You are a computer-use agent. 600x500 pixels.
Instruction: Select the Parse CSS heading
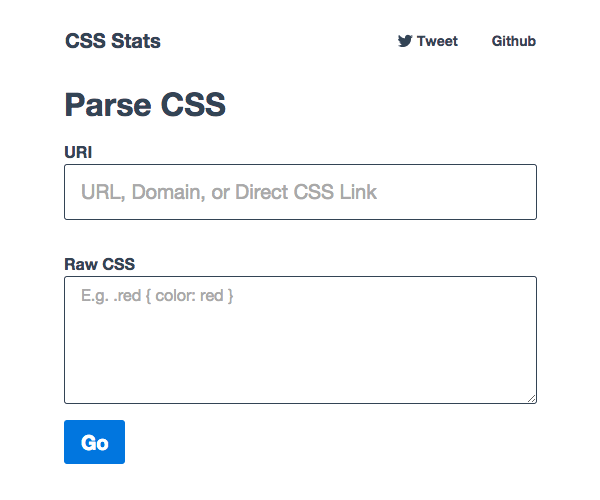click(145, 104)
